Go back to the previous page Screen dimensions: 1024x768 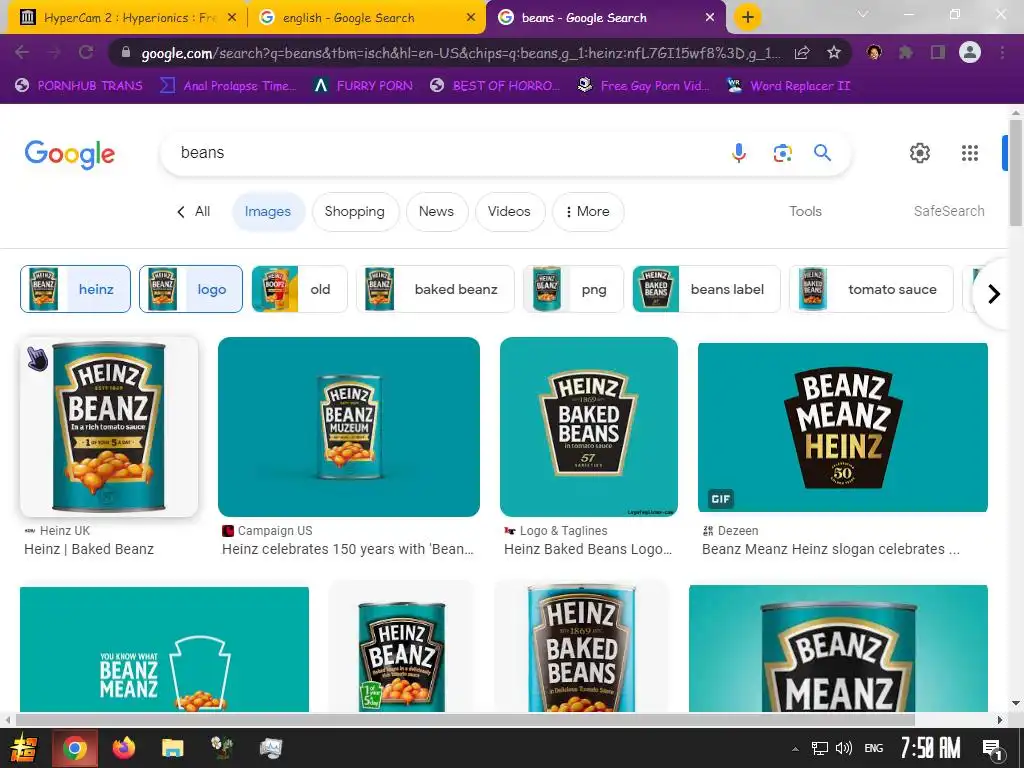pos(22,52)
